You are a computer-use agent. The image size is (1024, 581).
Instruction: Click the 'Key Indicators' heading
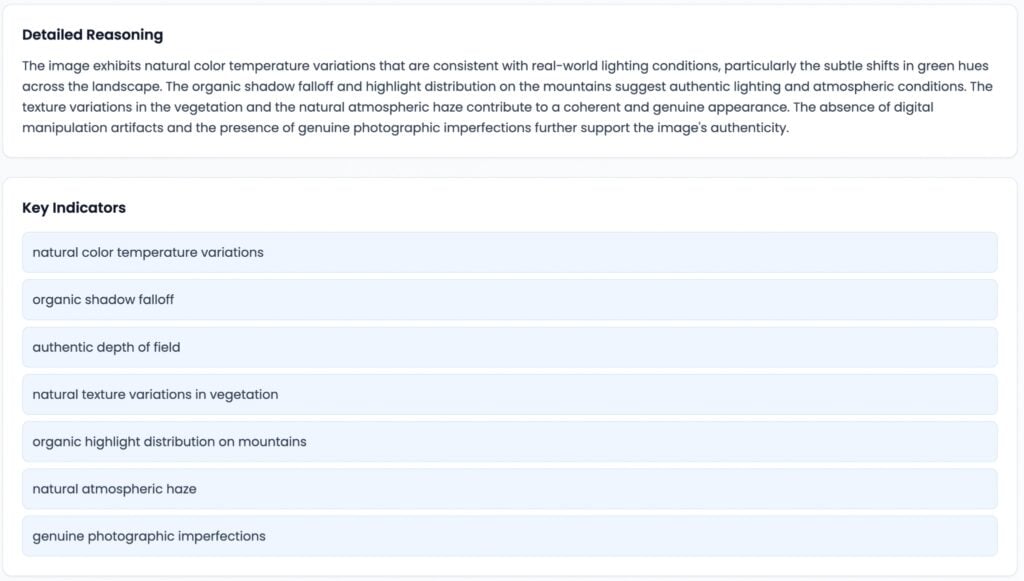[x=74, y=208]
